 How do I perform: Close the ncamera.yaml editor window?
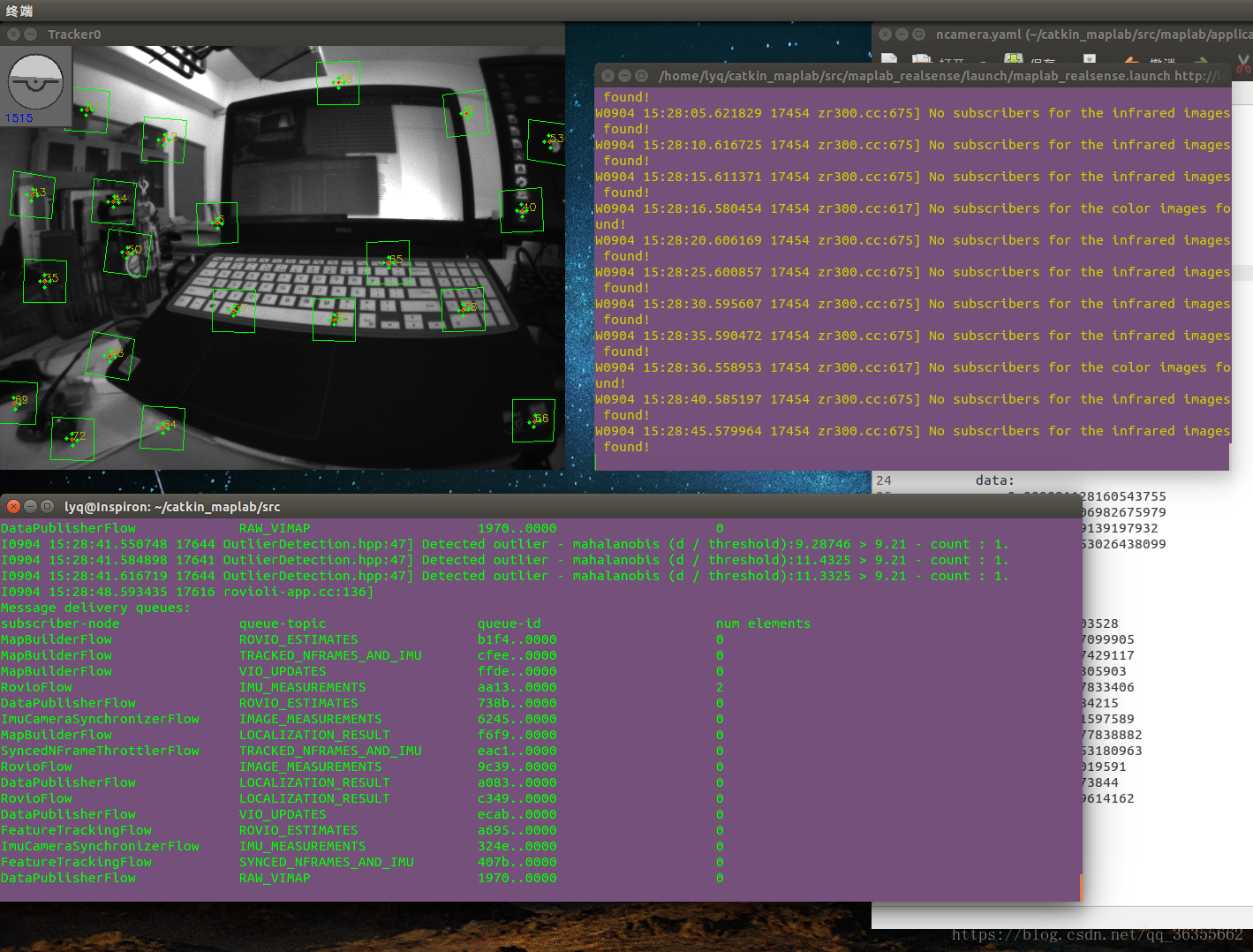pos(886,34)
